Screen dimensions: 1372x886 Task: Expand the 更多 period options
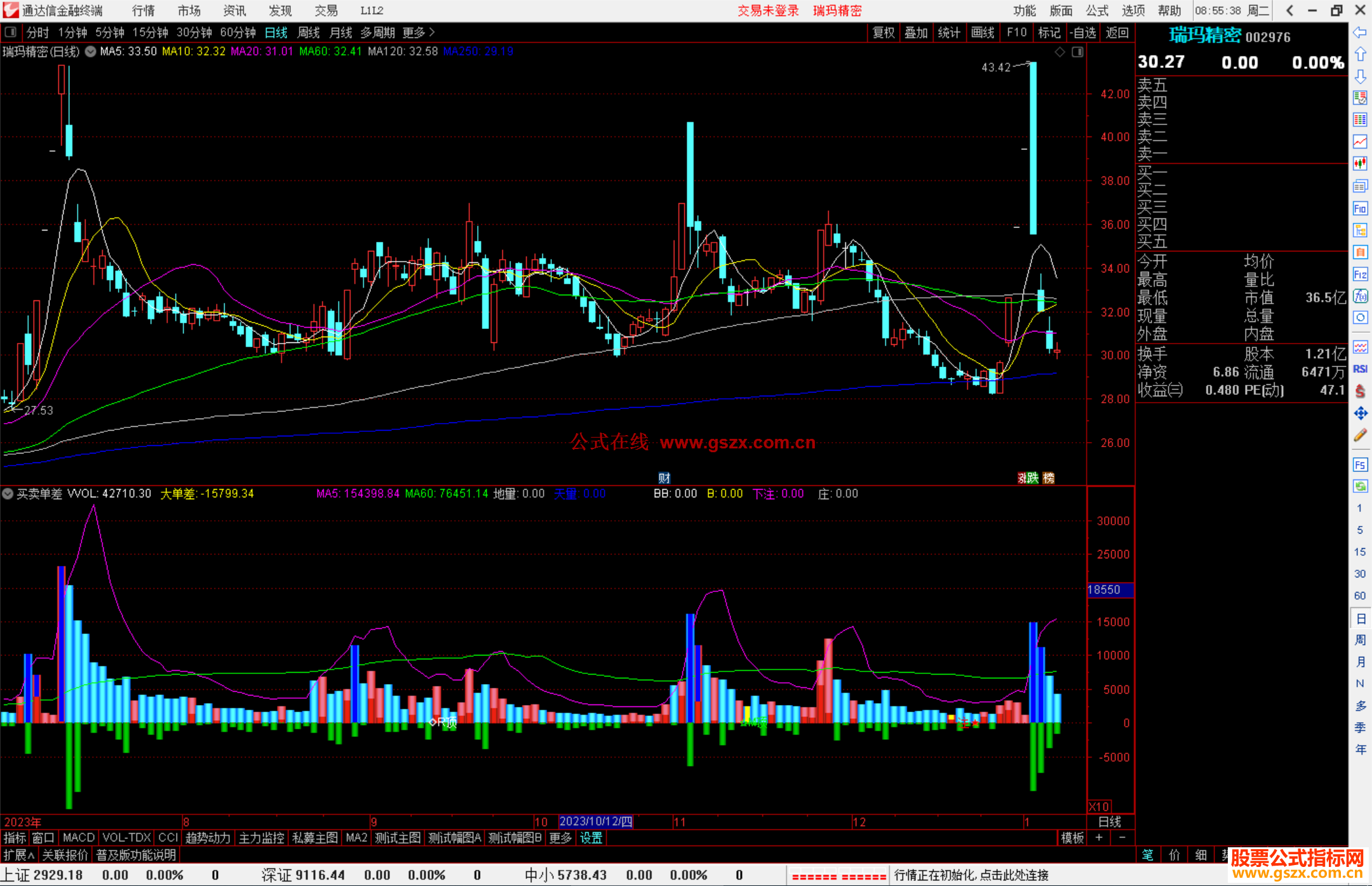418,32
